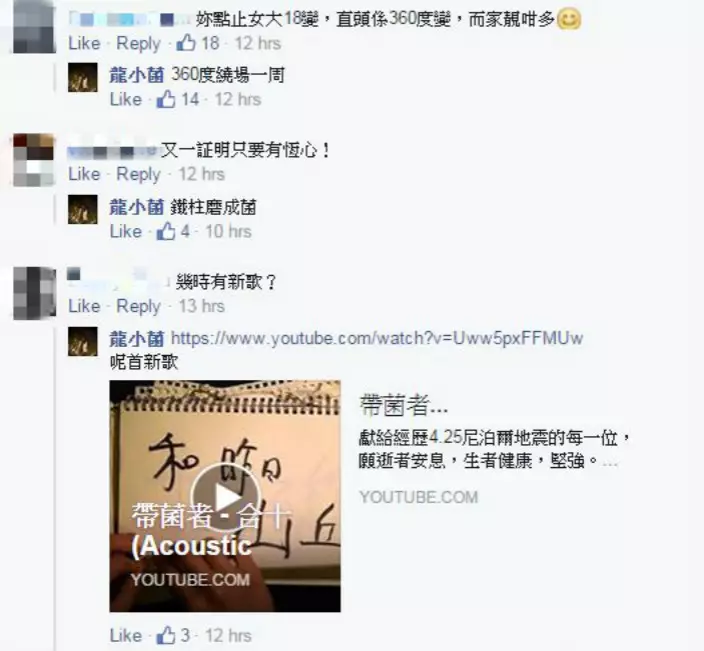Viewport: 704px width, 651px height.
Task: Click thumbs-up icon showing 14 likes
Action: [x=166, y=99]
